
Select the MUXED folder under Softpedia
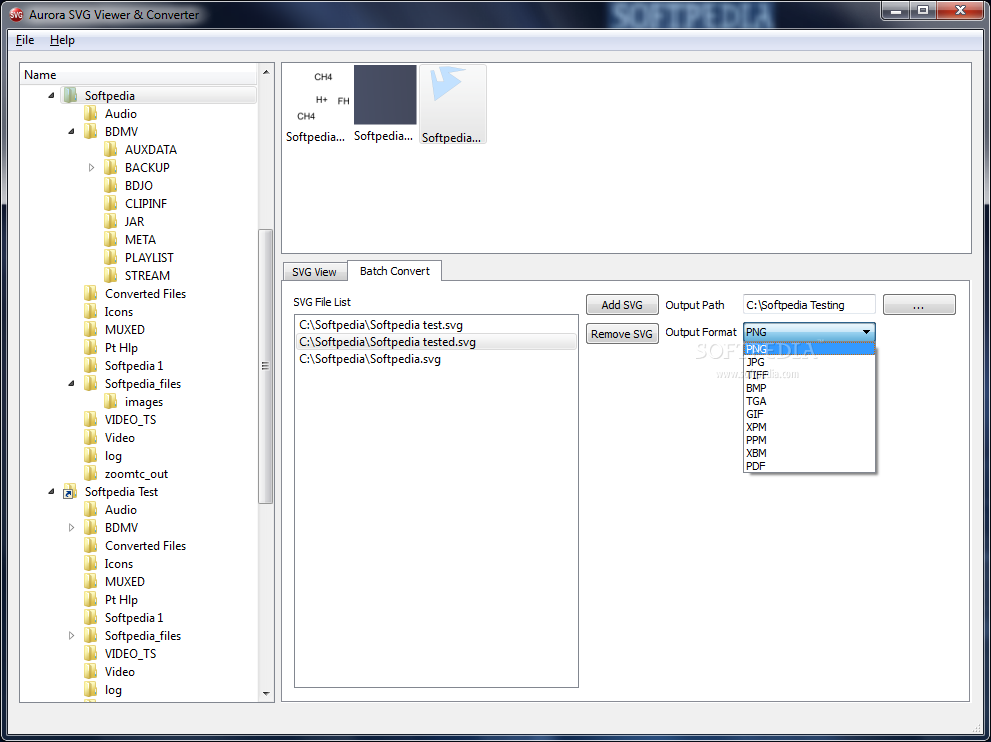(125, 330)
